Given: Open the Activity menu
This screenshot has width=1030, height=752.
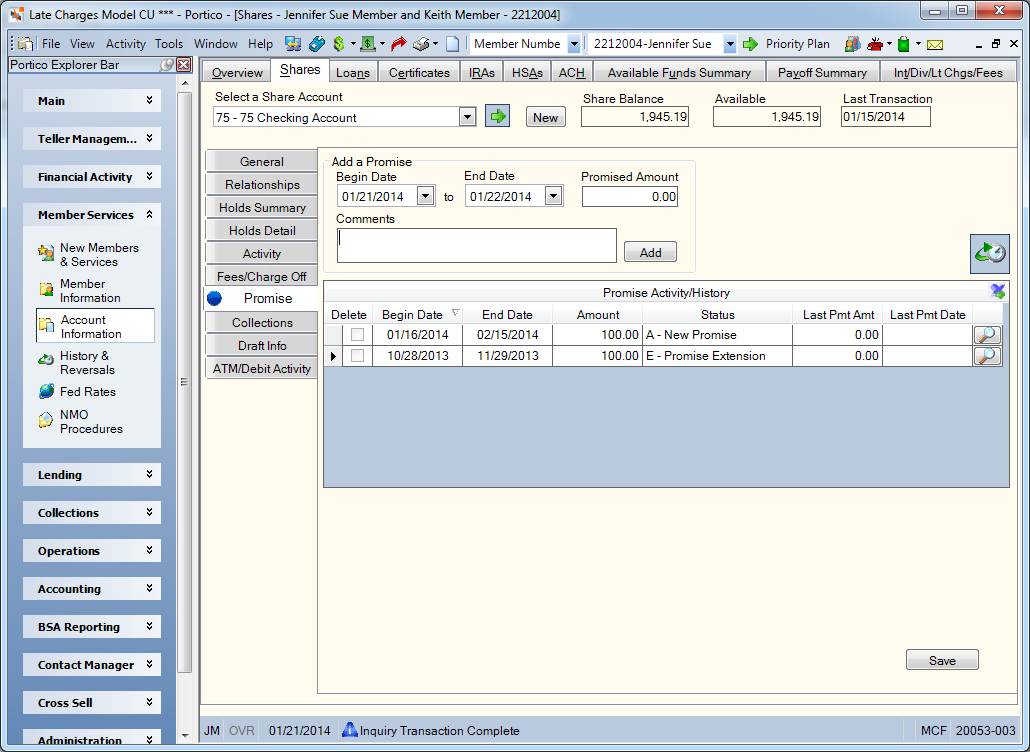Looking at the screenshot, I should (x=125, y=44).
